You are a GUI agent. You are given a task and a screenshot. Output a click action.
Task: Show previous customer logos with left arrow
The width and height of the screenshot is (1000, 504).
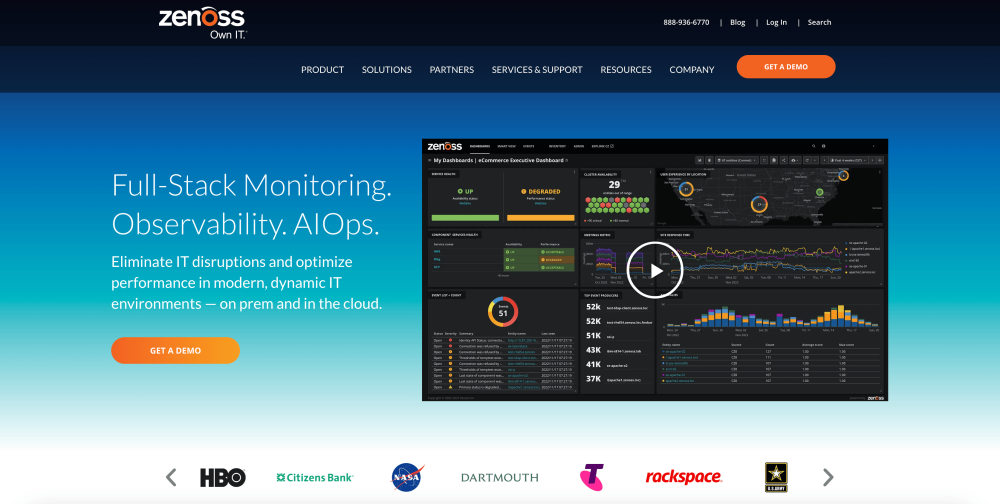171,477
